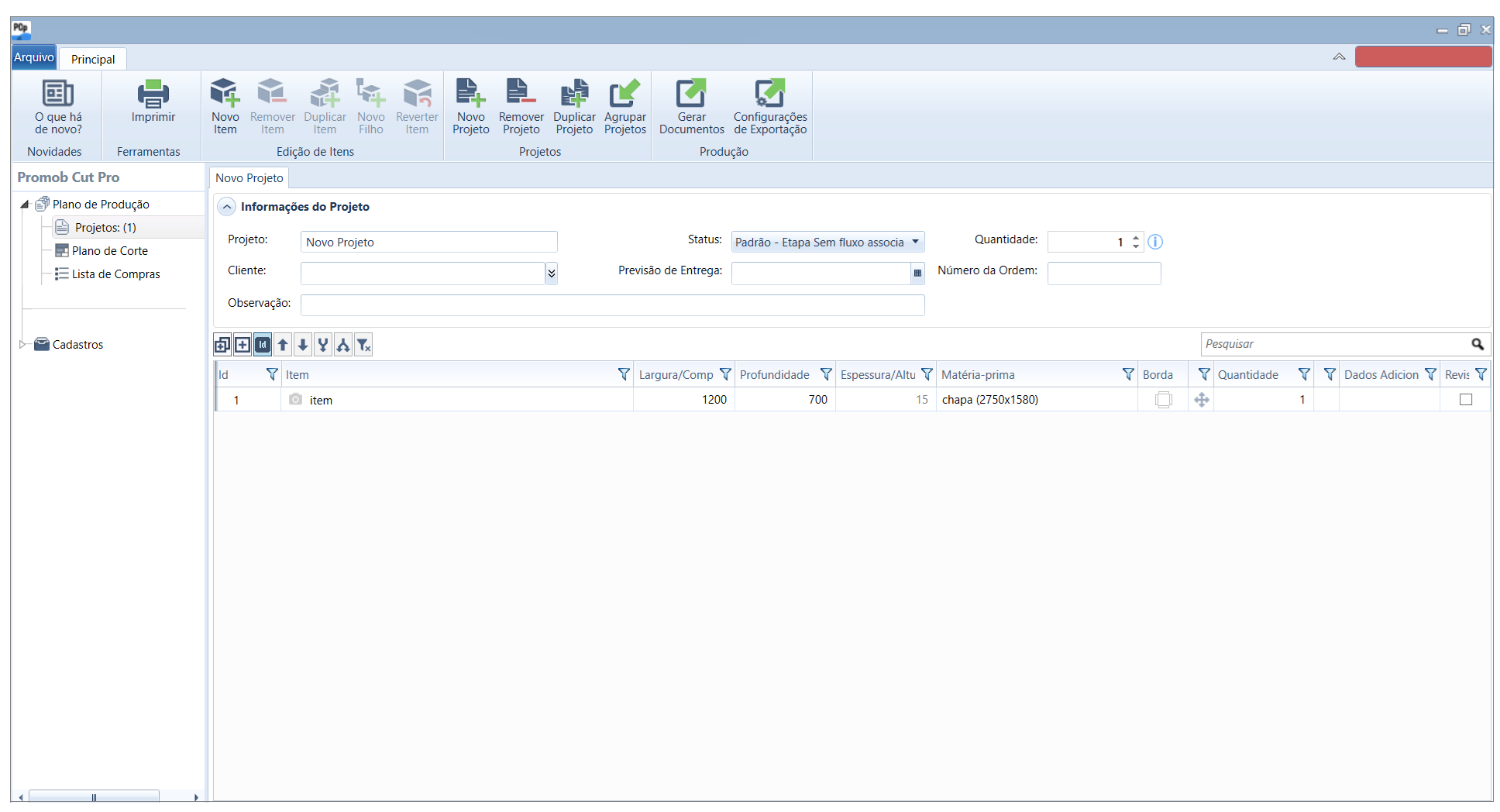This screenshot has width=1500, height=812.
Task: Click the clear filters icon in grid toolbar
Action: click(x=363, y=345)
